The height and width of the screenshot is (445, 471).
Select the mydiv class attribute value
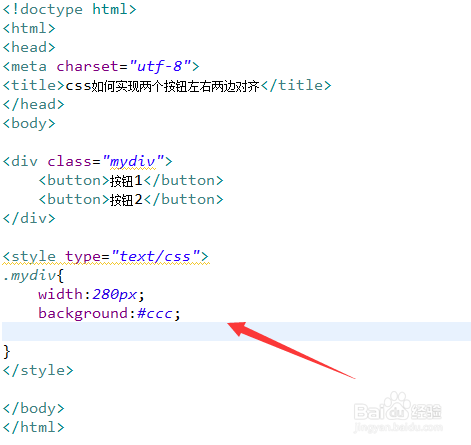(x=133, y=162)
